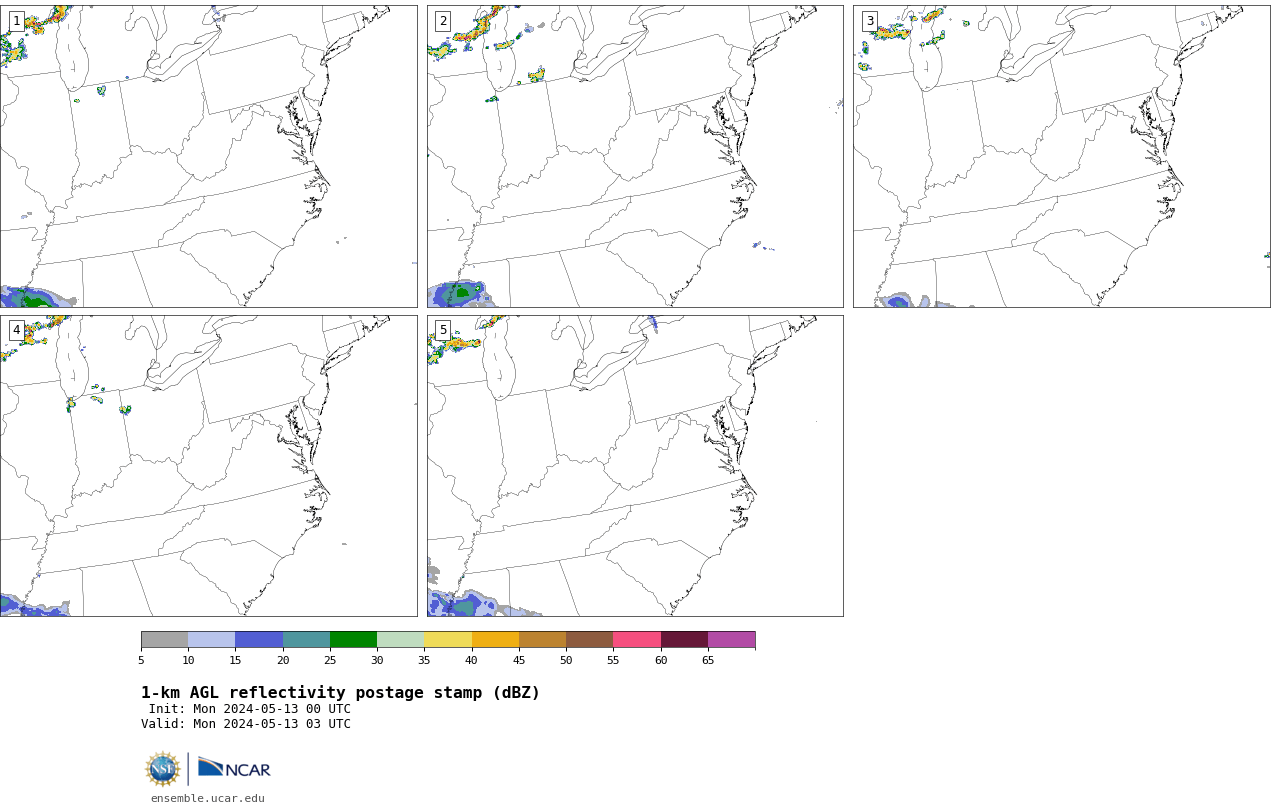Open ensemble member 5 reflectivity map
Image resolution: width=1280 pixels, height=809 pixels.
coord(635,466)
